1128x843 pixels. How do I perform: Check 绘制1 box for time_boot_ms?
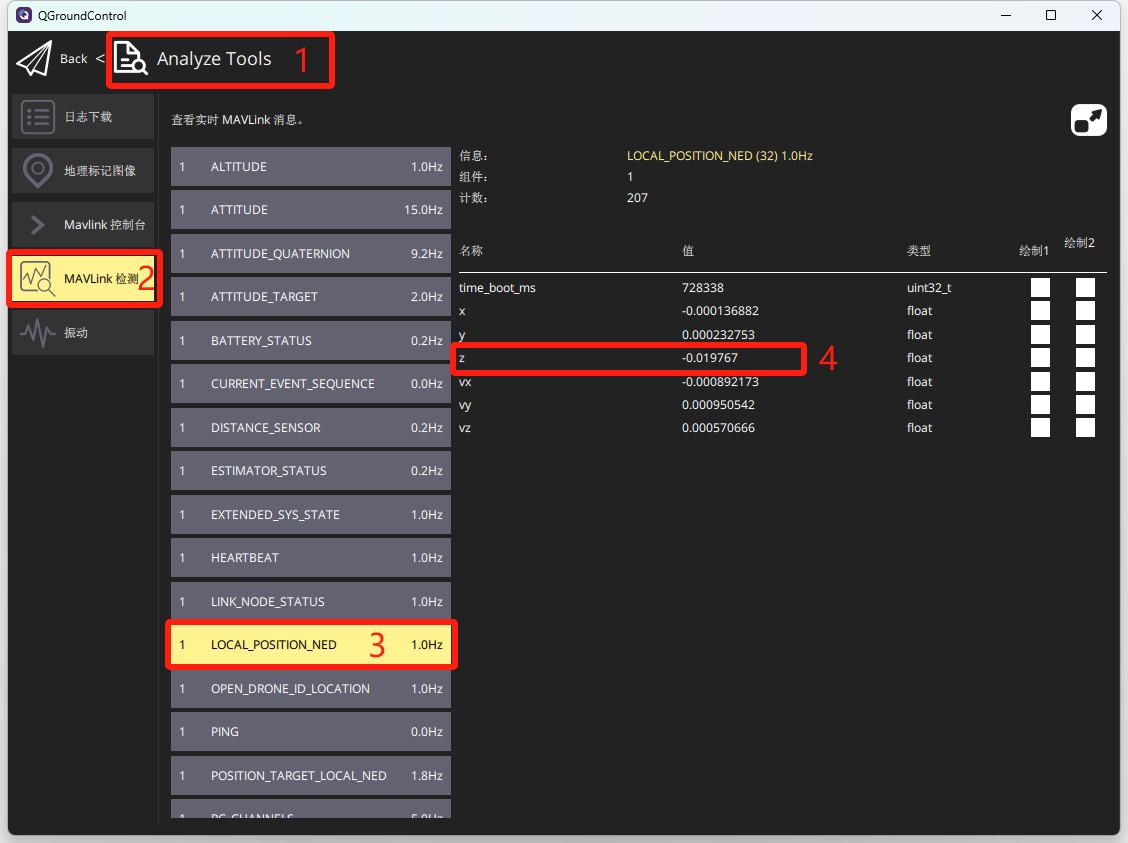pos(1040,288)
